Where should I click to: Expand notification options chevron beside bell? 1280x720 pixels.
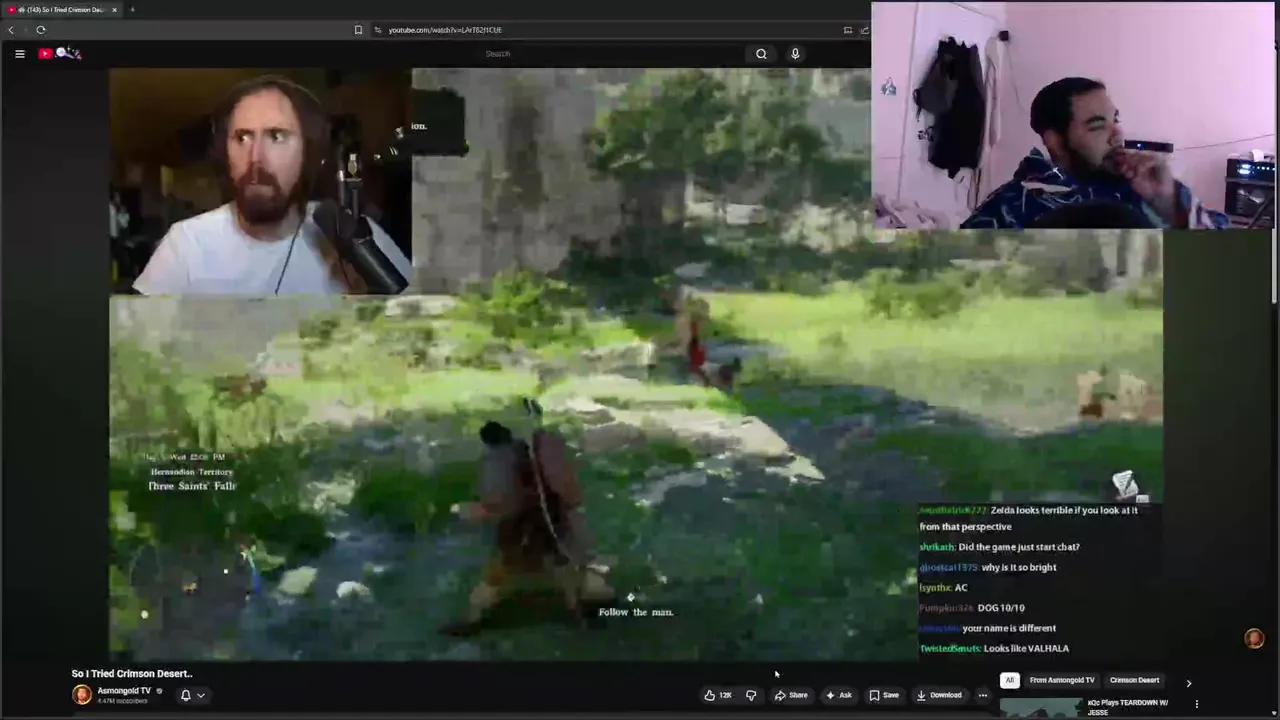[x=201, y=695]
